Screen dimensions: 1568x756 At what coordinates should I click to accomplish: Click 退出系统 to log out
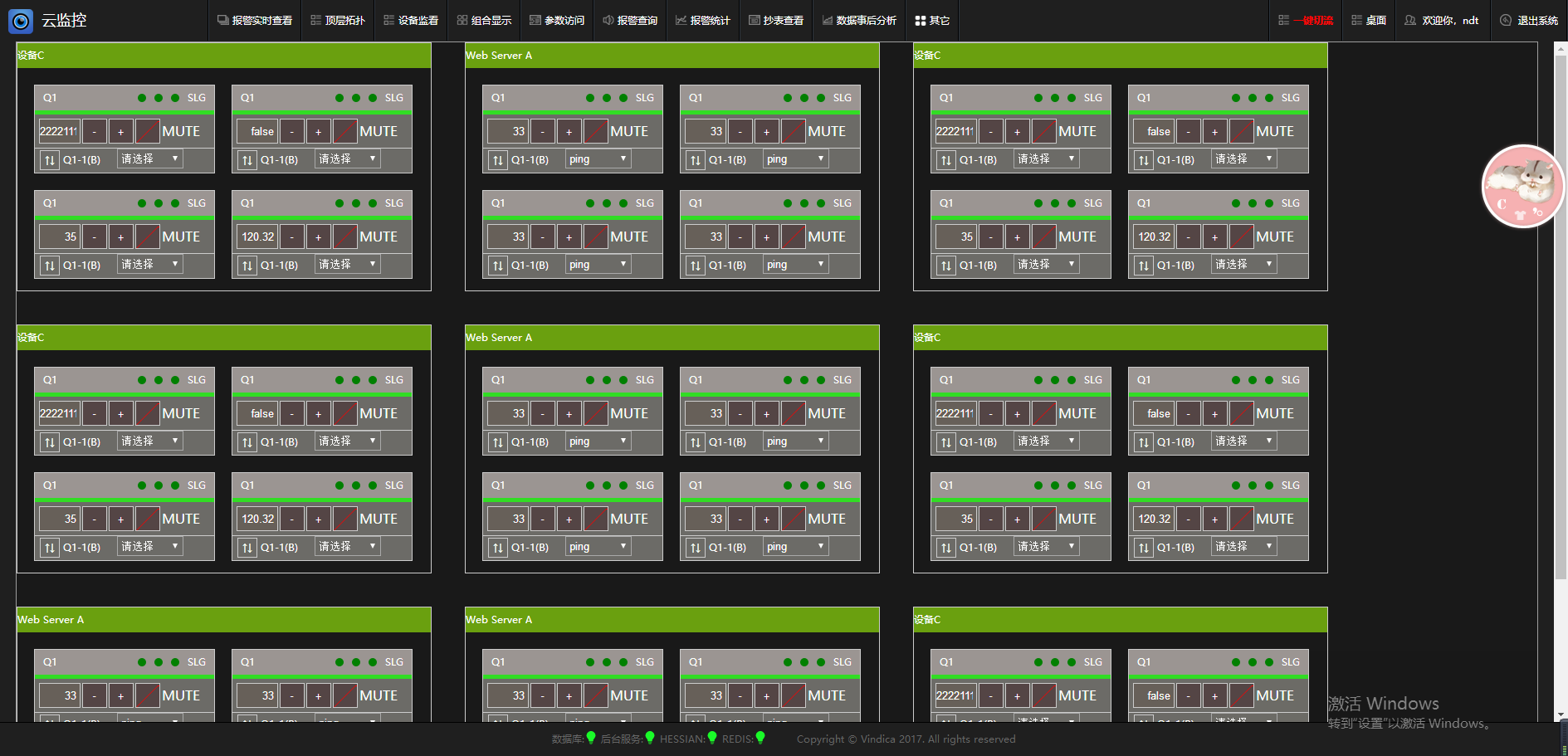1529,20
